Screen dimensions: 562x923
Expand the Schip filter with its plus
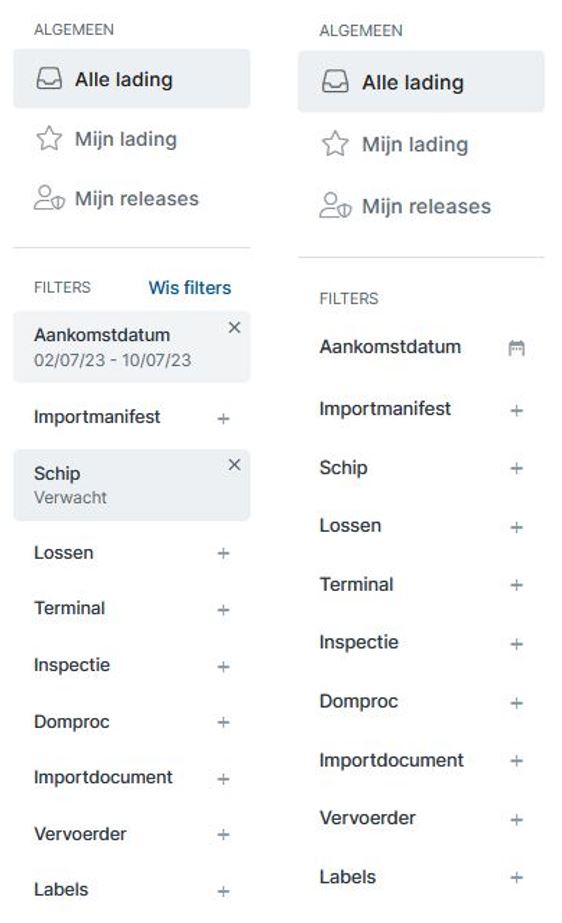516,469
